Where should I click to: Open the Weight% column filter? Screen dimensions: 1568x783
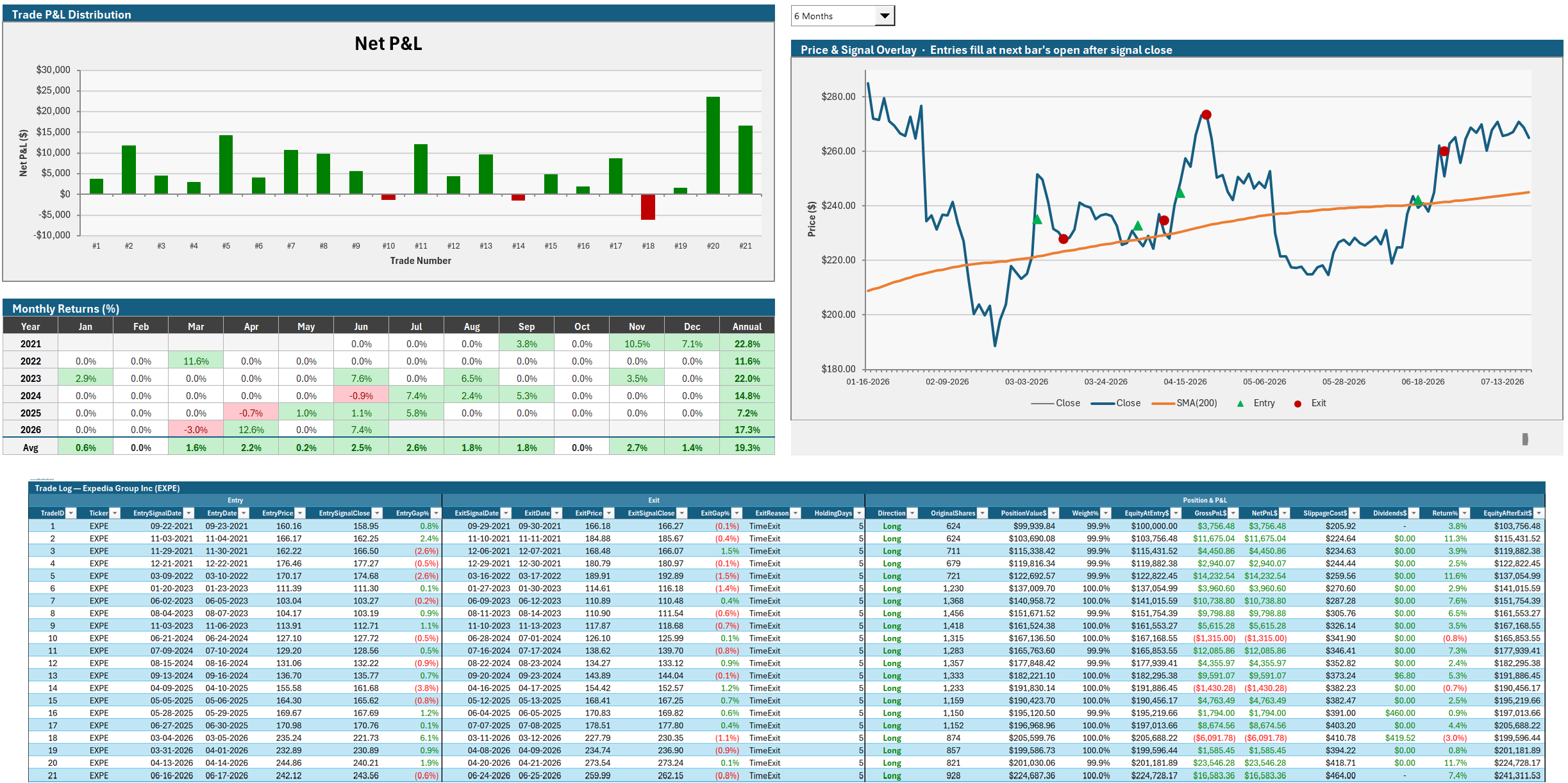coord(1105,513)
